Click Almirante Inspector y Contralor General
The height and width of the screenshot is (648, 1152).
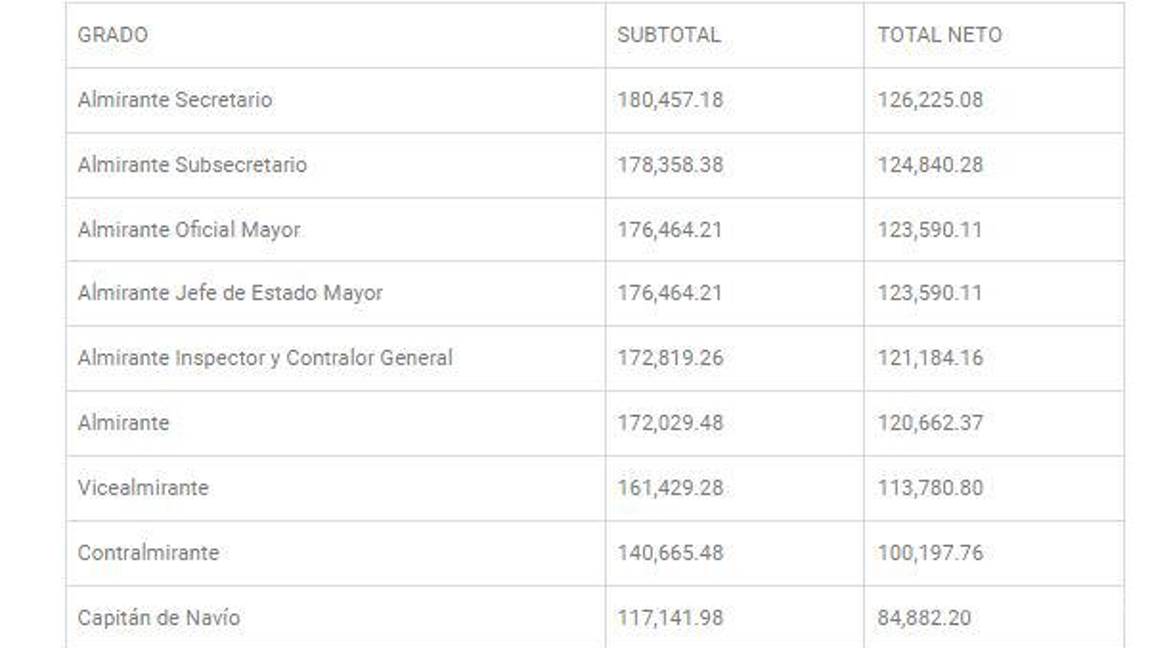click(x=265, y=358)
